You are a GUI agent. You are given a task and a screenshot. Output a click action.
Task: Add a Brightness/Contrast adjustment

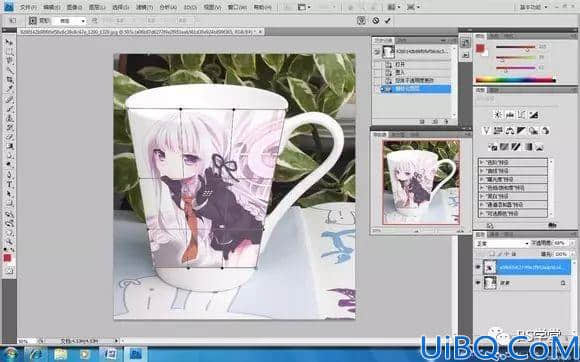[498, 115]
